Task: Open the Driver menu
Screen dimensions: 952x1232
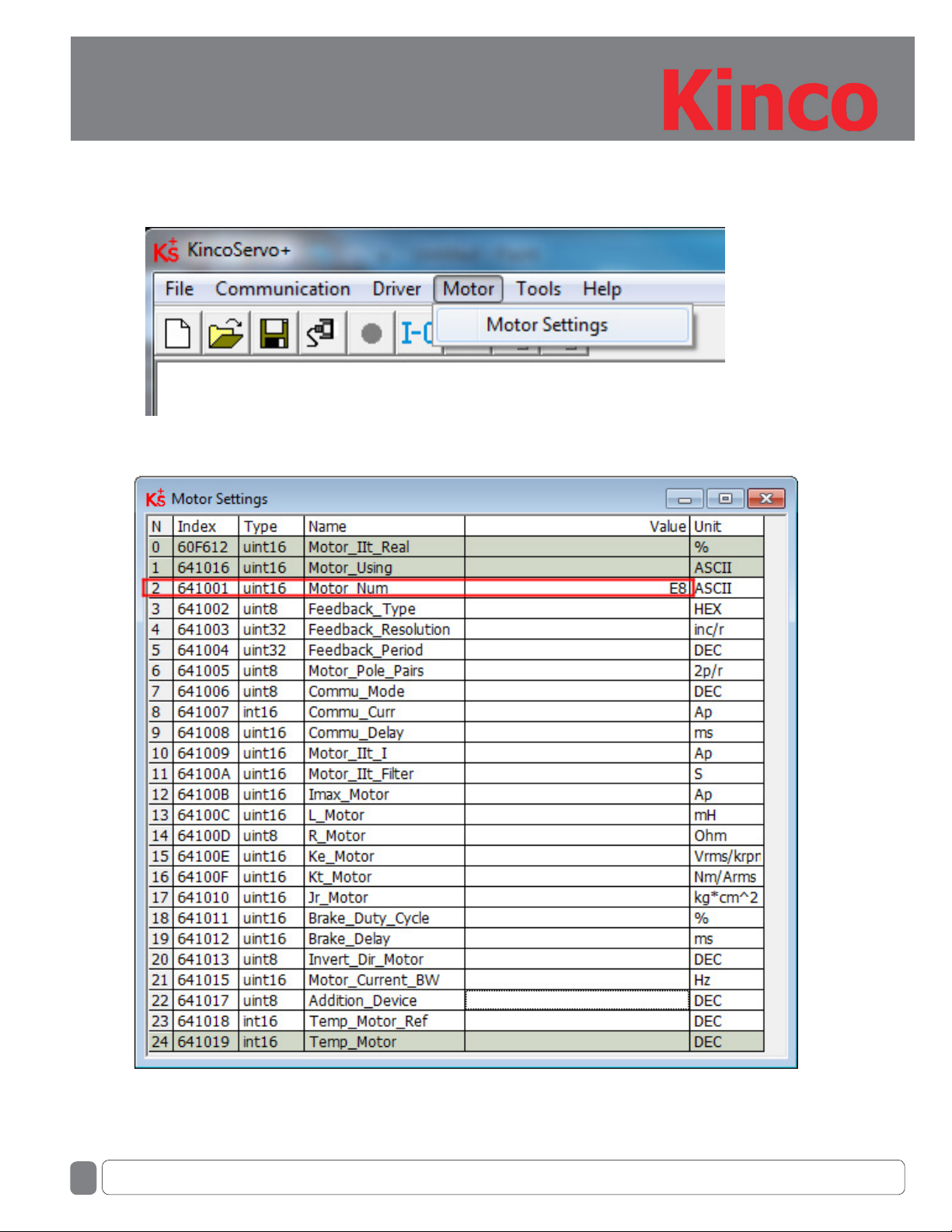Action: [x=396, y=289]
